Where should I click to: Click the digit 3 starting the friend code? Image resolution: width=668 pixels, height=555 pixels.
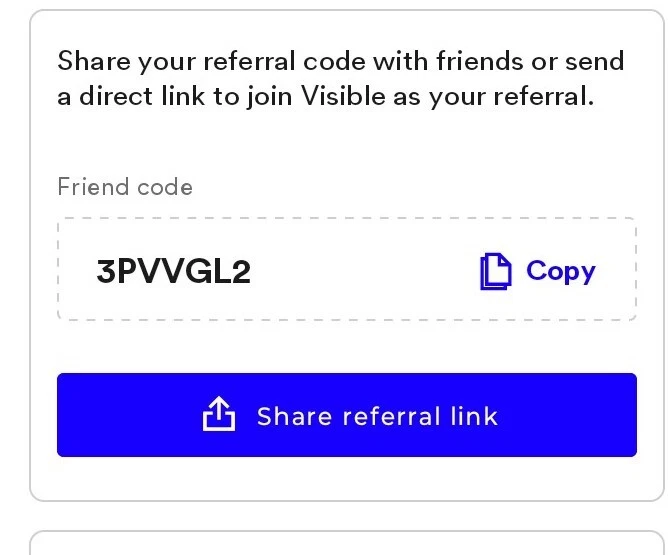point(105,271)
